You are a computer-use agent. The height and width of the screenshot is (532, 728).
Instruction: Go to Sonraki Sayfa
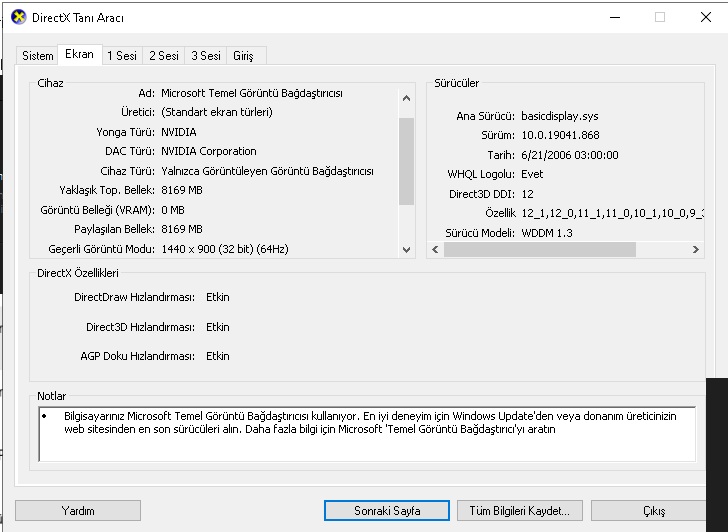click(x=387, y=511)
